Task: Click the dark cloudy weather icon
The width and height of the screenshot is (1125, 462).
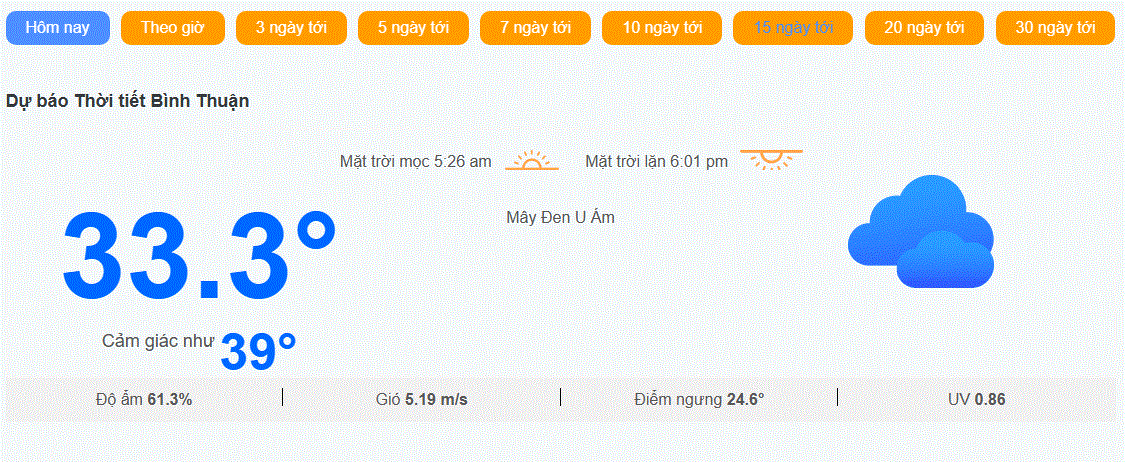Action: (921, 231)
